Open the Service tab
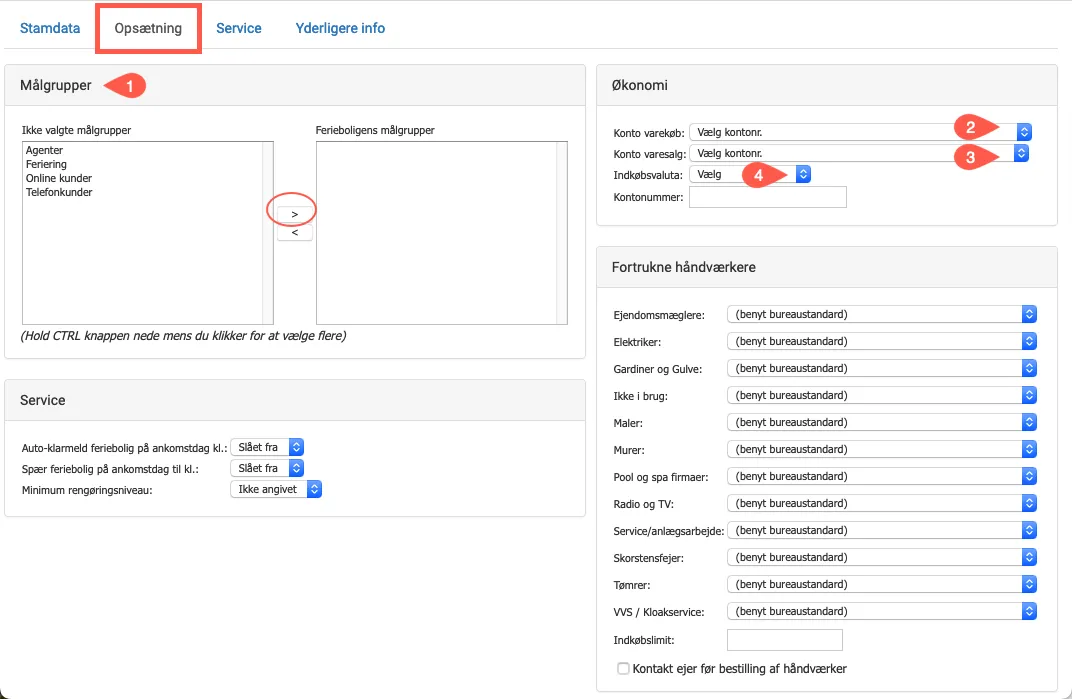 [238, 28]
